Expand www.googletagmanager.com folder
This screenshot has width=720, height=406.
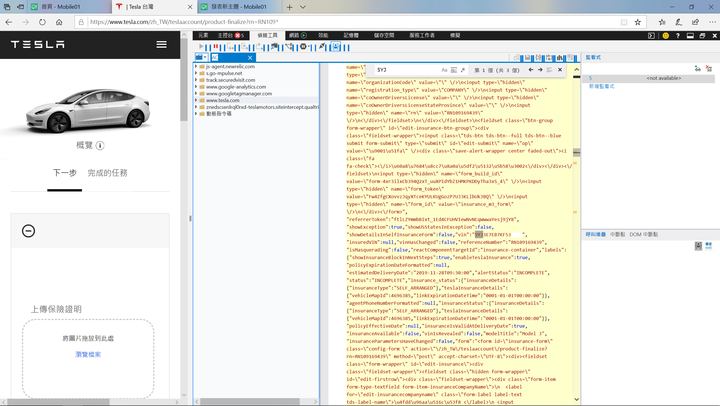pyautogui.click(x=197, y=93)
